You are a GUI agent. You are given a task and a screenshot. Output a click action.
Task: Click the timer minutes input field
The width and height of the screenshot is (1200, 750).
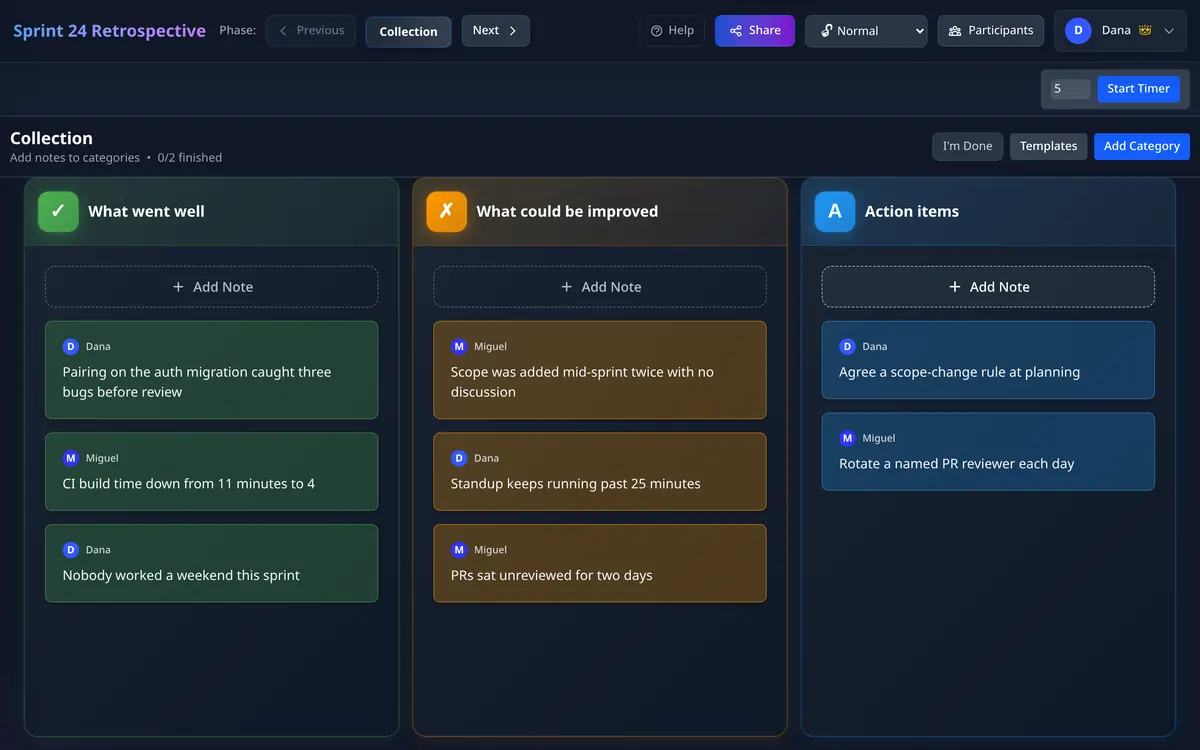(1070, 89)
